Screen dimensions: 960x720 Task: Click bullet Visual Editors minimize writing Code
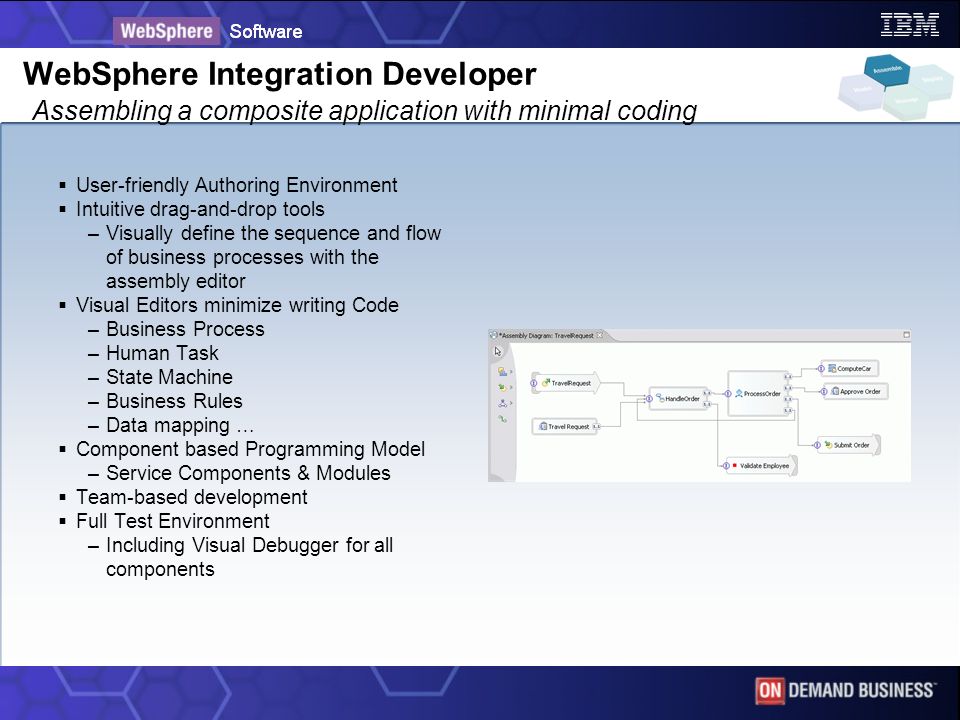[x=237, y=305]
